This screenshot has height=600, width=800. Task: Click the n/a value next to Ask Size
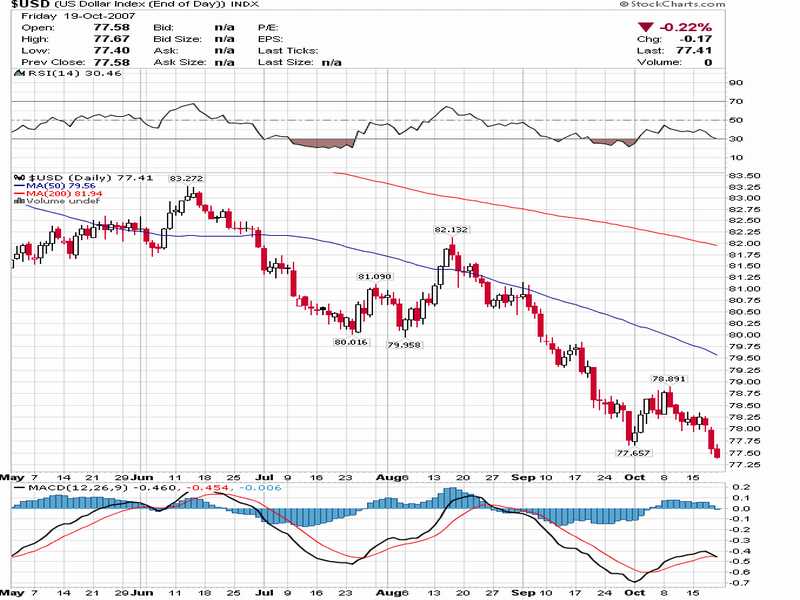(224, 62)
